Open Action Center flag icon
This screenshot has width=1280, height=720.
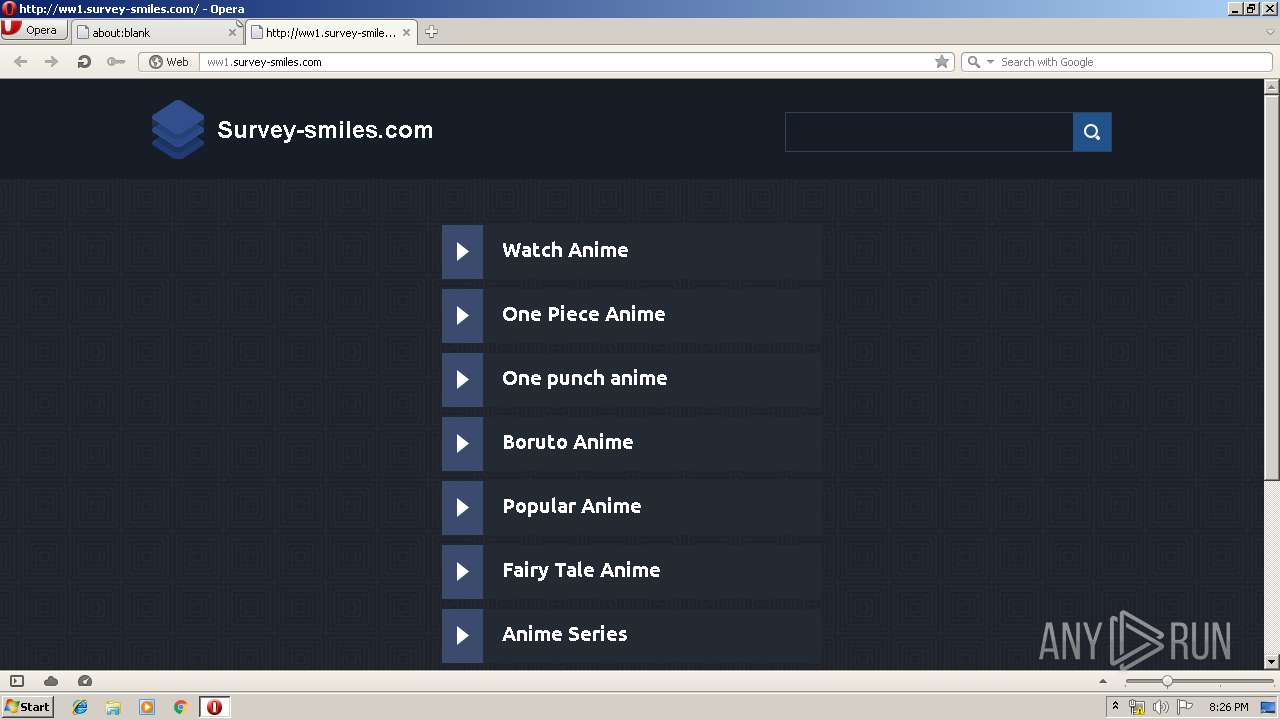(1185, 707)
